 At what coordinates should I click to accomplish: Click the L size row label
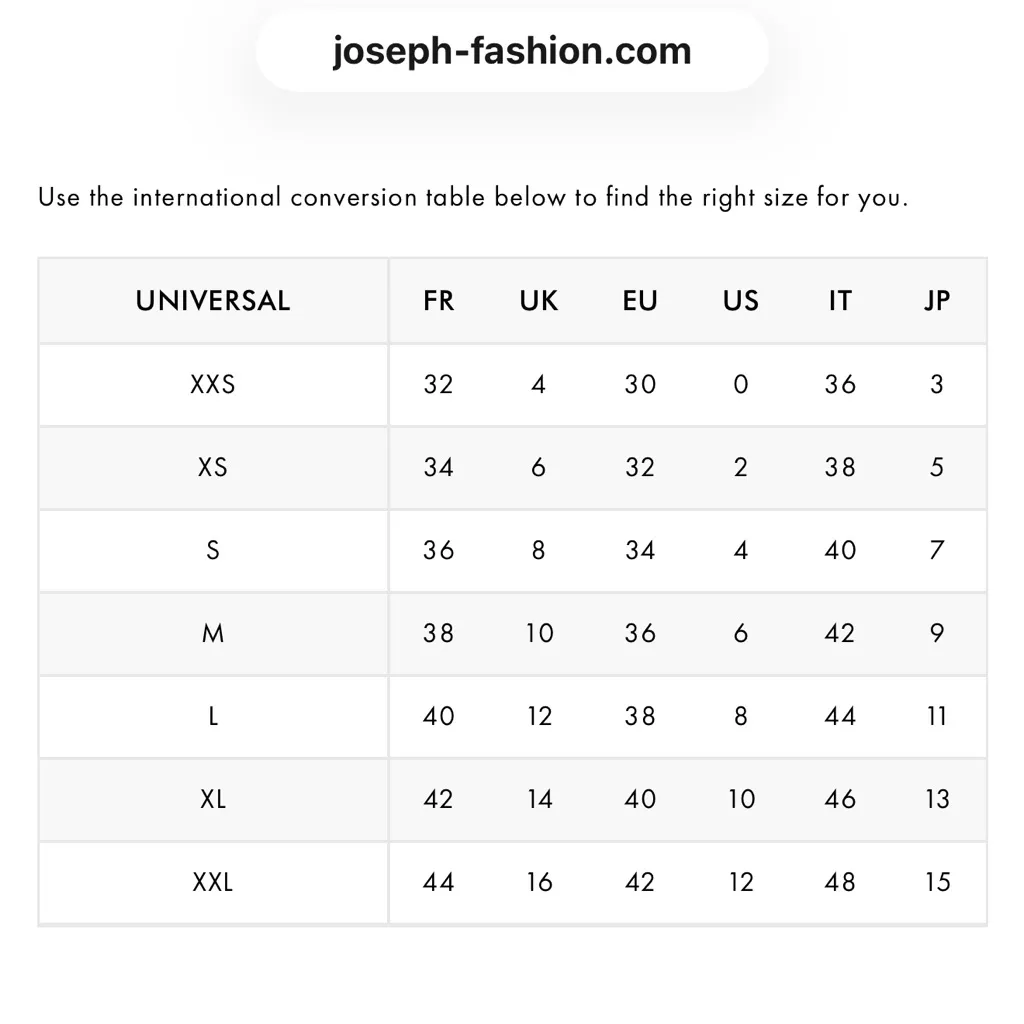click(x=213, y=716)
